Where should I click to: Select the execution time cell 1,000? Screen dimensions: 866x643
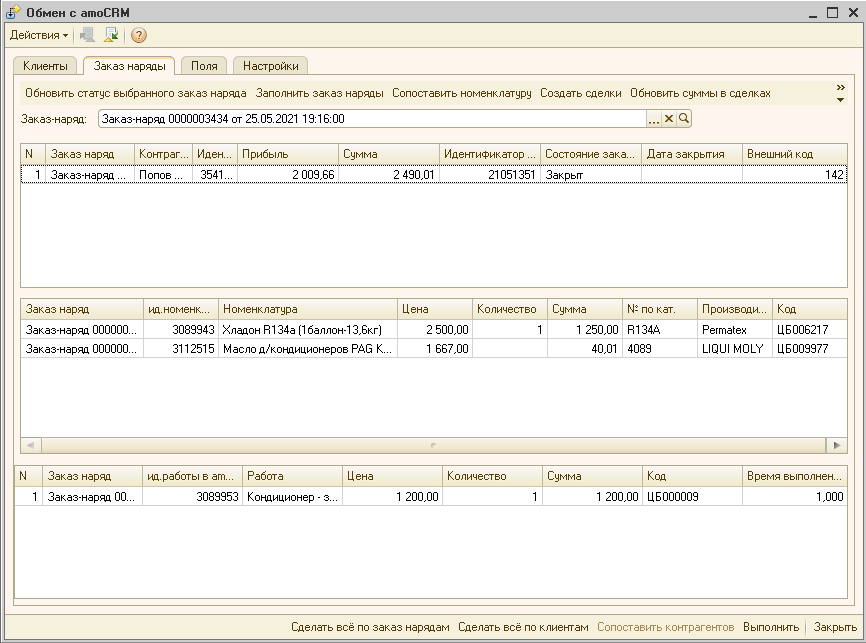(x=795, y=497)
